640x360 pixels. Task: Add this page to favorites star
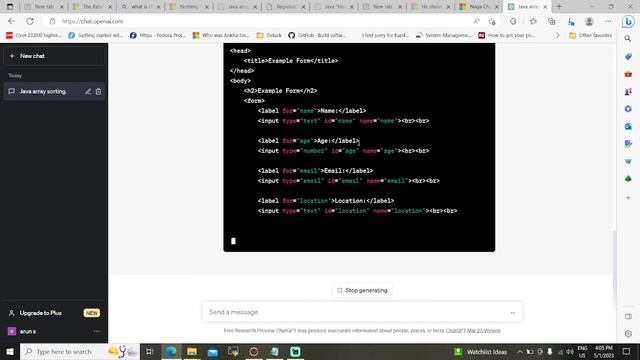click(492, 21)
